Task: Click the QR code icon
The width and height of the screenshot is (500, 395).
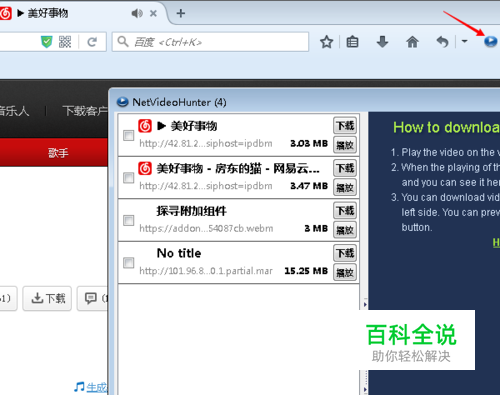Action: [x=65, y=42]
